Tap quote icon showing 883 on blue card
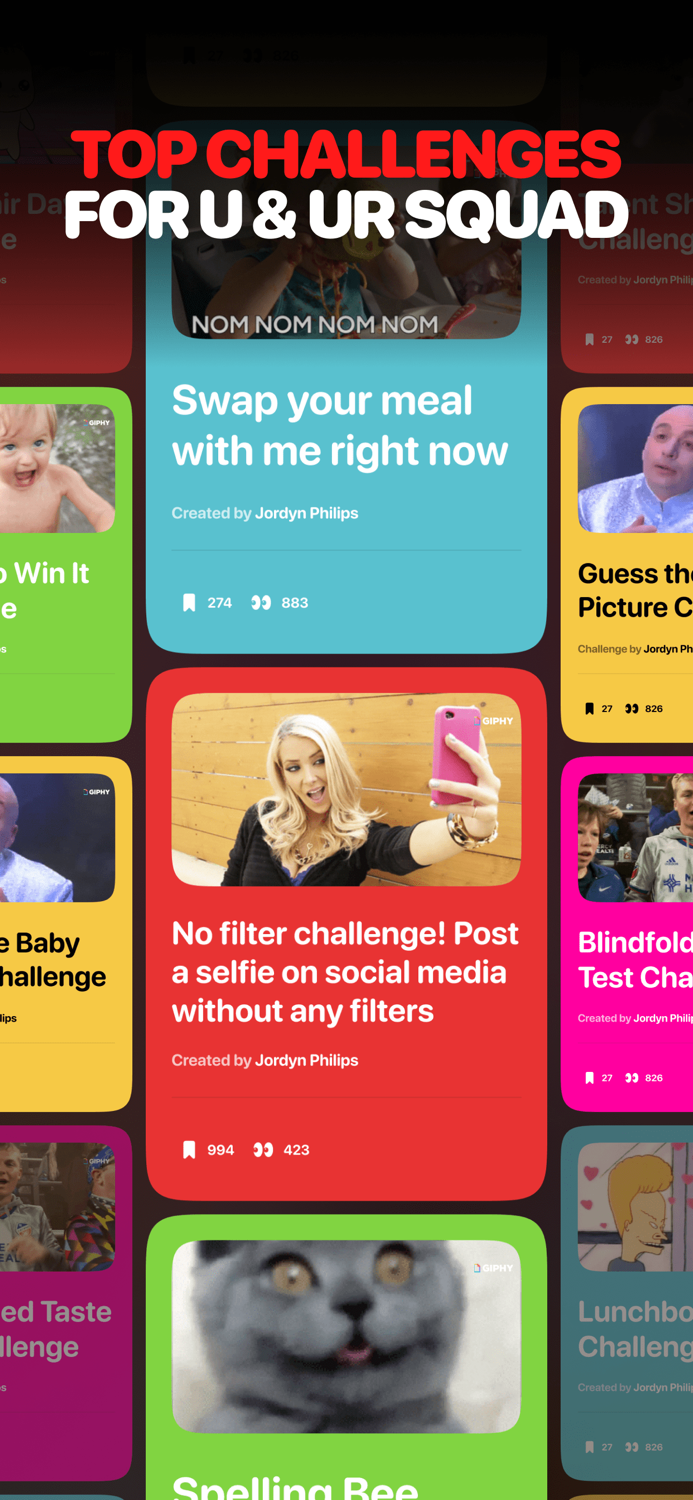 (261, 603)
